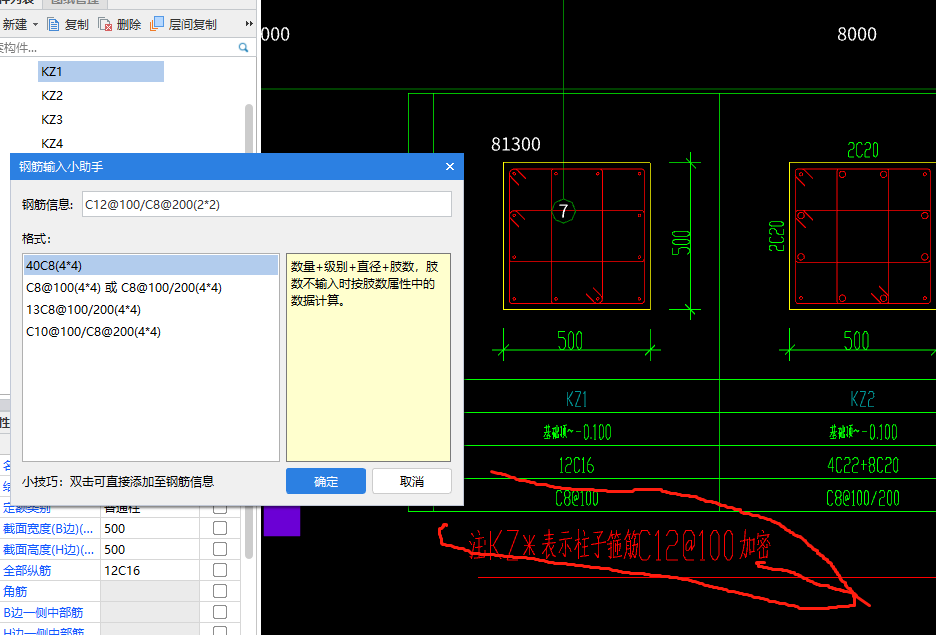936x635 pixels.
Task: Expand the toolbar overflow chevron
Action: 249,24
